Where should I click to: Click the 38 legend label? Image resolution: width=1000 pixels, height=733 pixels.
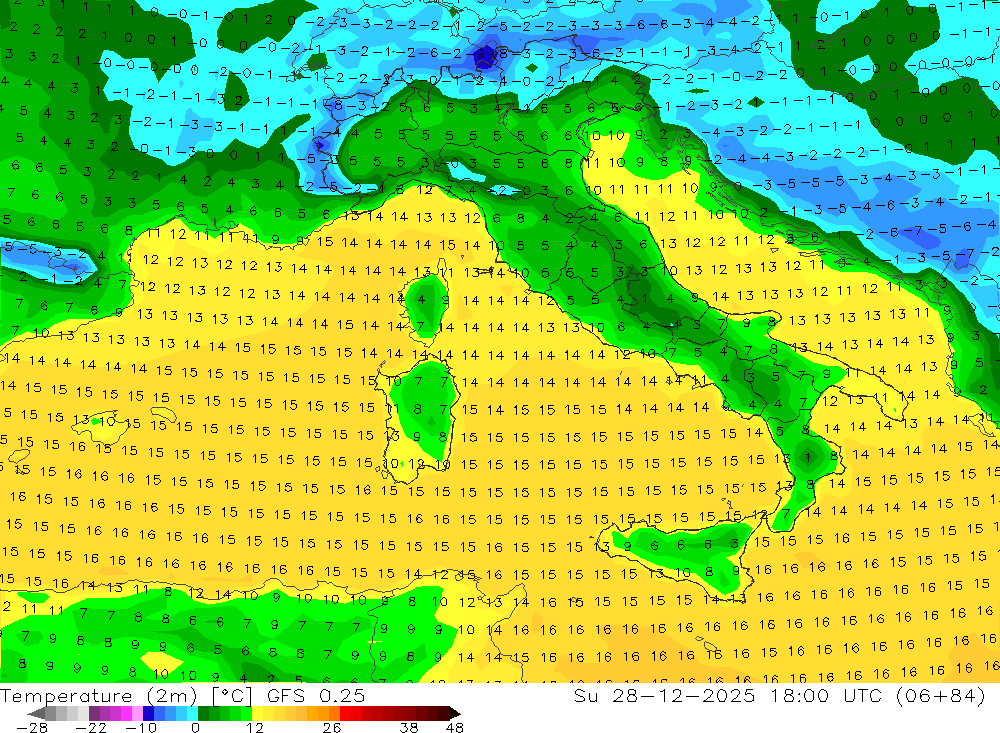pos(409,727)
